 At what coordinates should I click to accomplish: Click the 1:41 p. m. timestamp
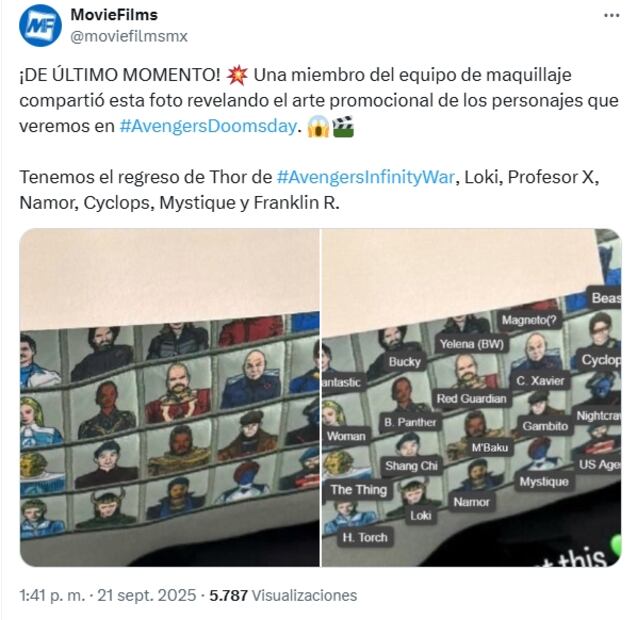tap(52, 595)
